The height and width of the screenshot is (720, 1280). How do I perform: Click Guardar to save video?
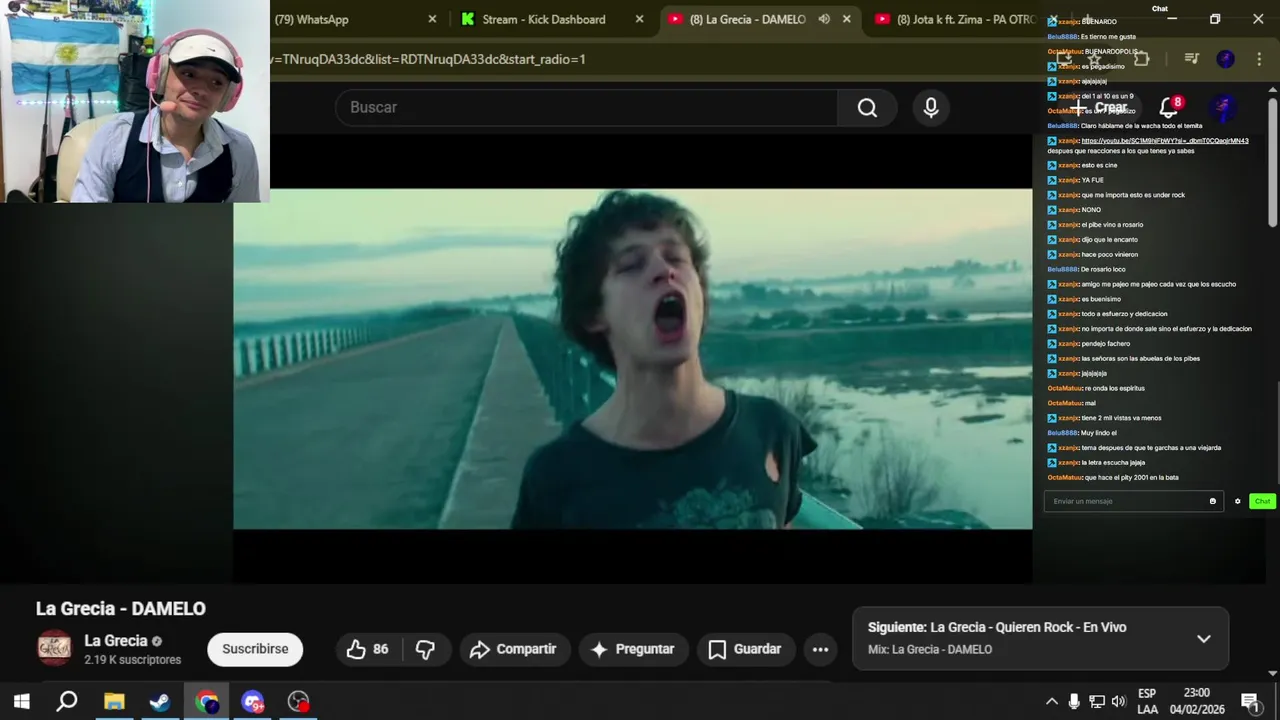(x=746, y=649)
